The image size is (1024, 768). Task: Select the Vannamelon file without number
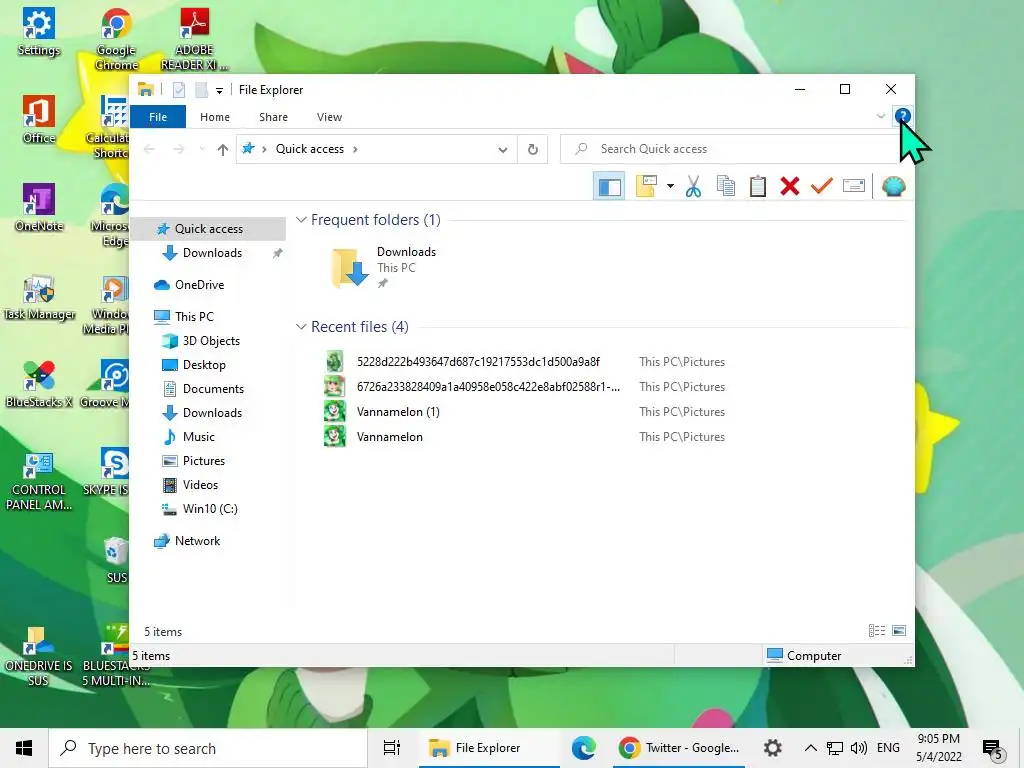389,437
